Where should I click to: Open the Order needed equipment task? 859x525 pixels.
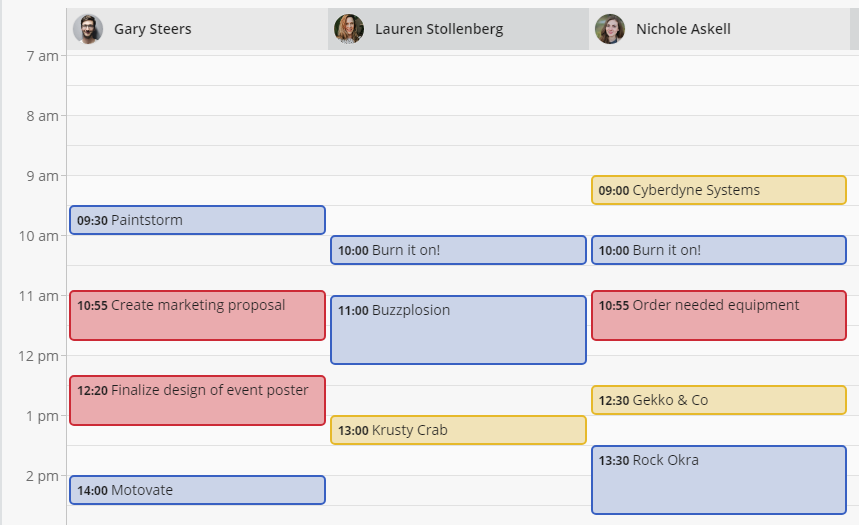pos(719,315)
